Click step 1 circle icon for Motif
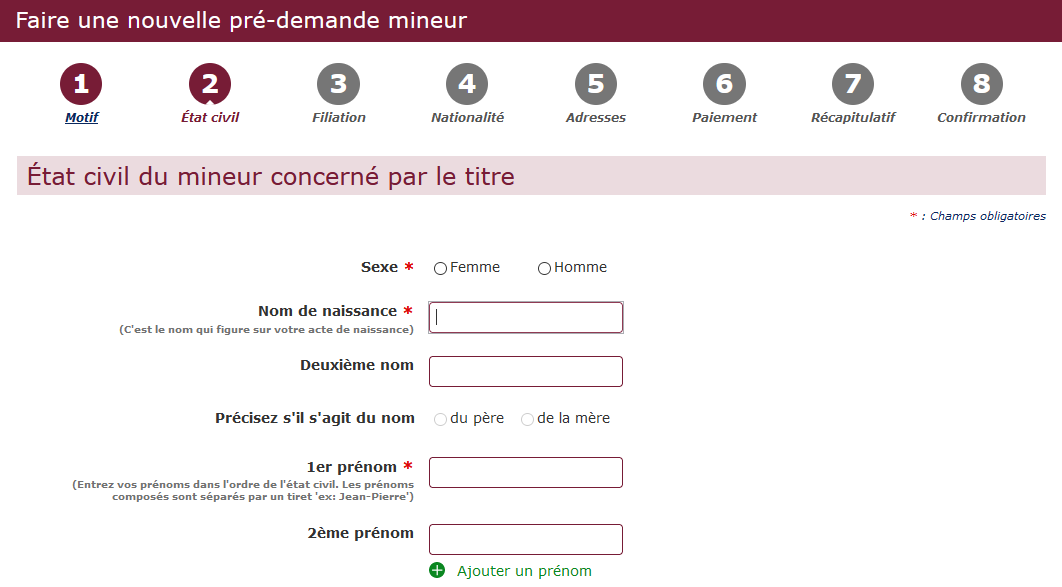Screen dimensions: 1062x587 (81, 84)
